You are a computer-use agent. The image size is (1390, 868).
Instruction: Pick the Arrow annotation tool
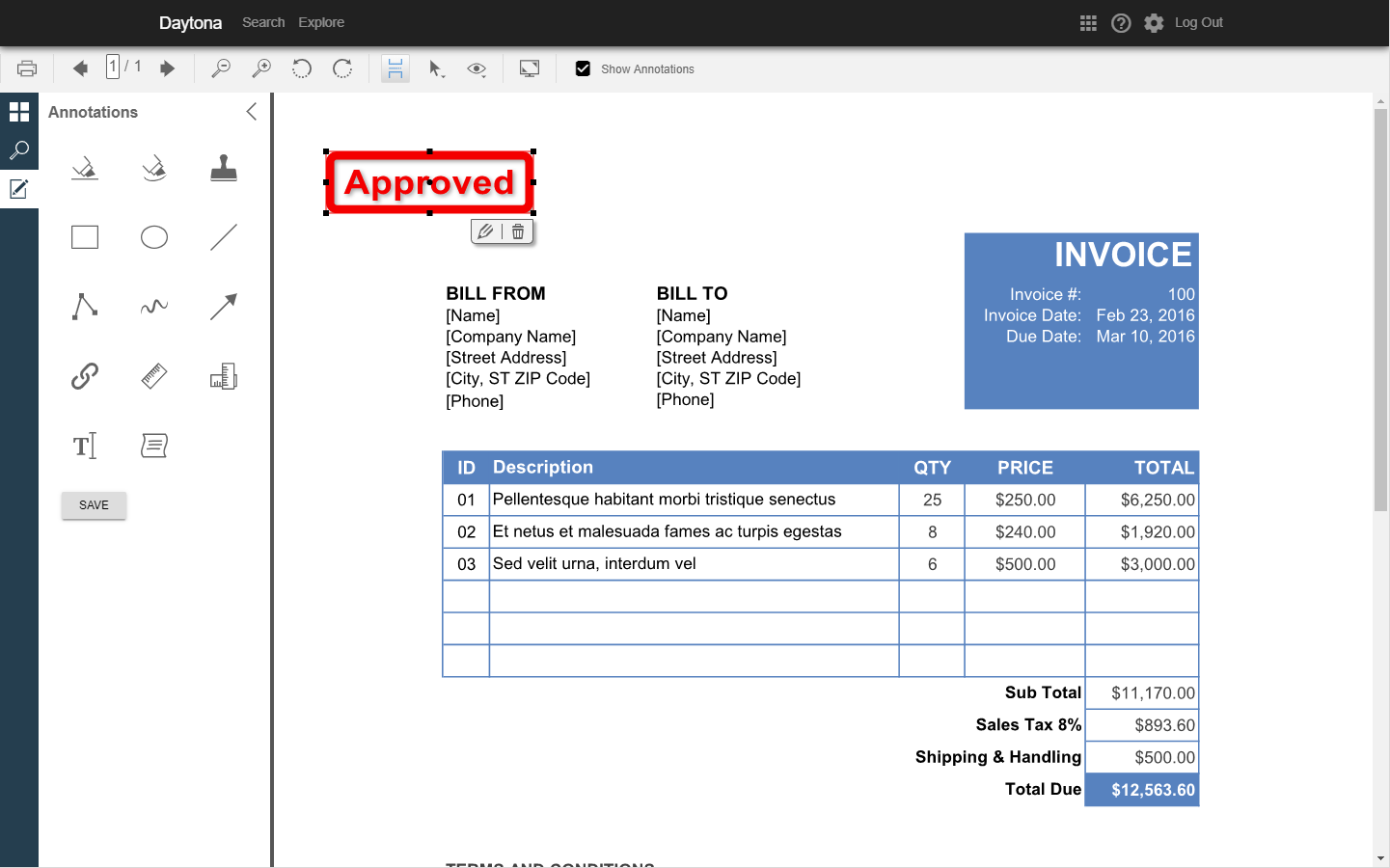pos(224,307)
